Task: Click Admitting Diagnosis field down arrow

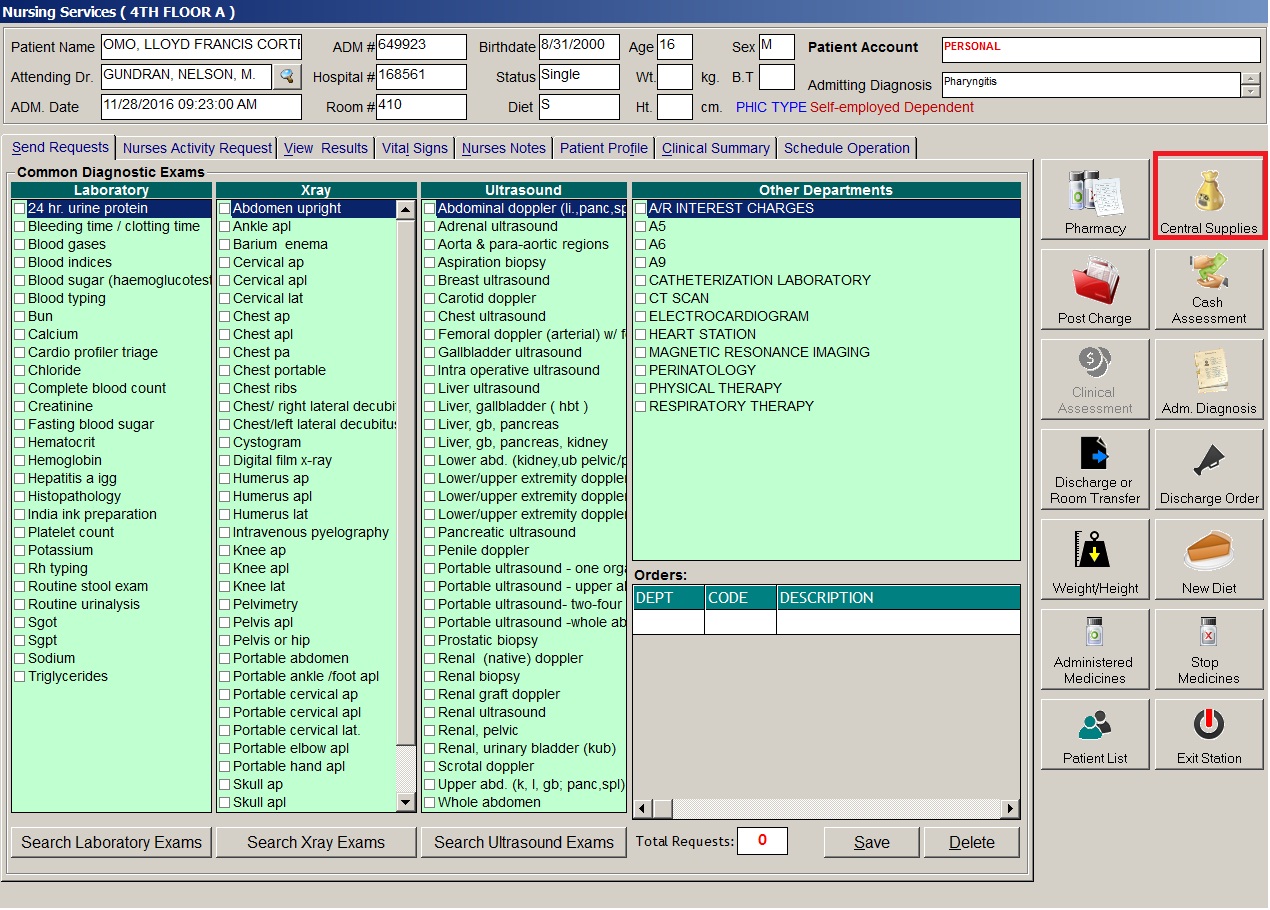Action: coord(1250,91)
